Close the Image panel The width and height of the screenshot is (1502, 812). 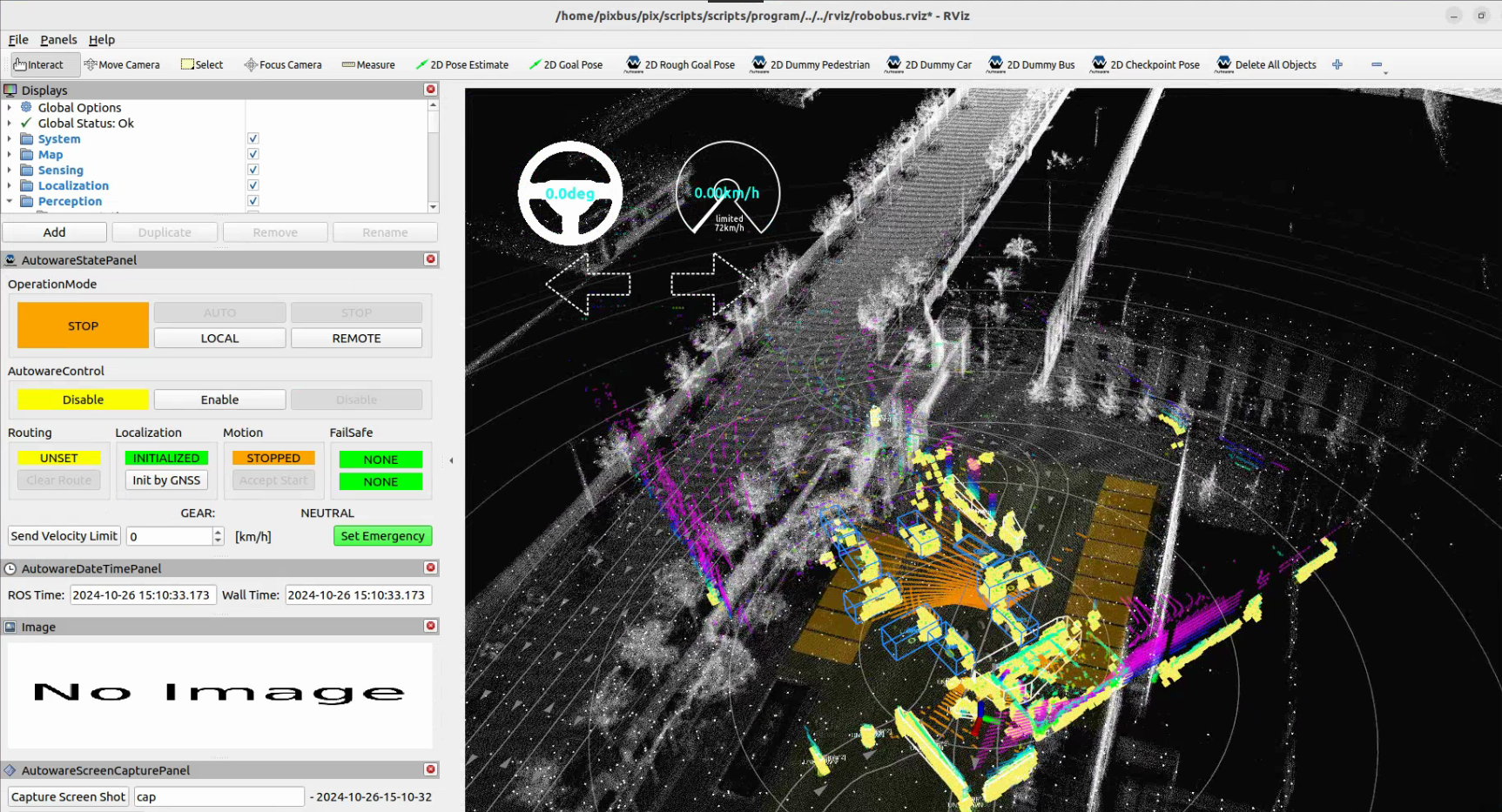point(430,626)
